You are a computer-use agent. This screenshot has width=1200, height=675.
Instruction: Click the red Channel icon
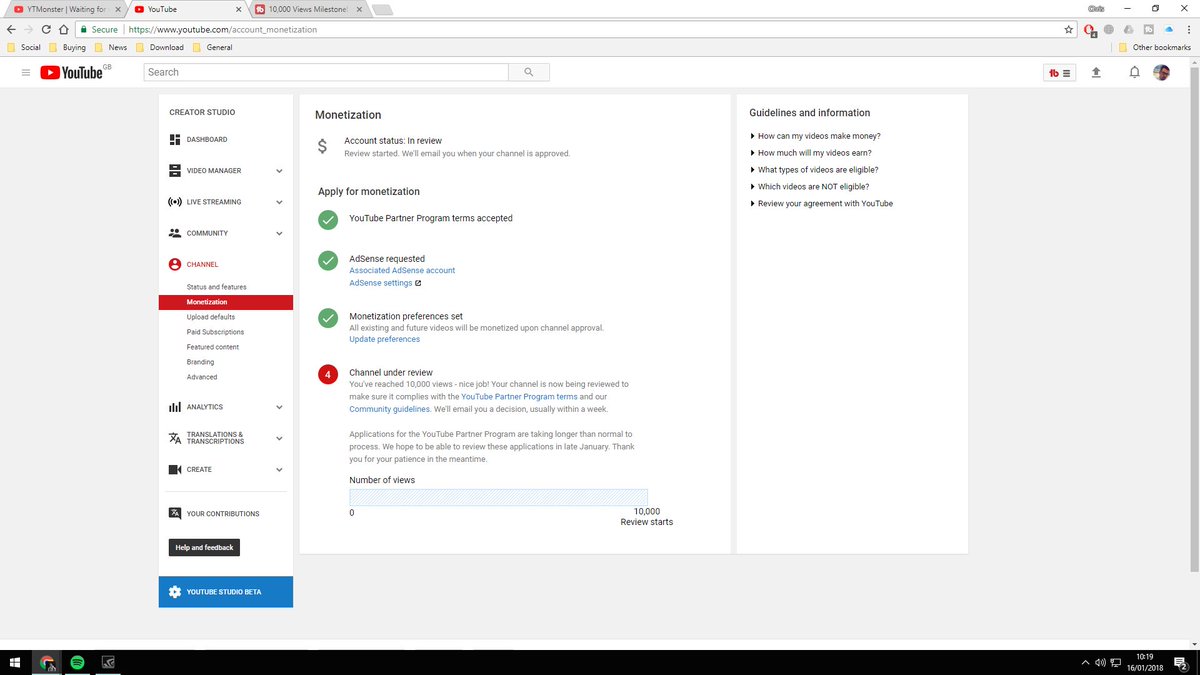click(175, 264)
